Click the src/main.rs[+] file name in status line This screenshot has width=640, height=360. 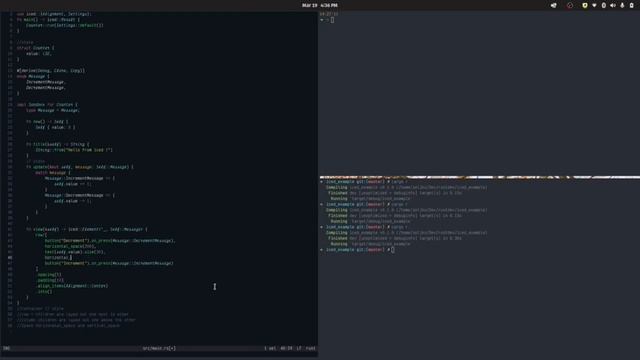(x=159, y=348)
